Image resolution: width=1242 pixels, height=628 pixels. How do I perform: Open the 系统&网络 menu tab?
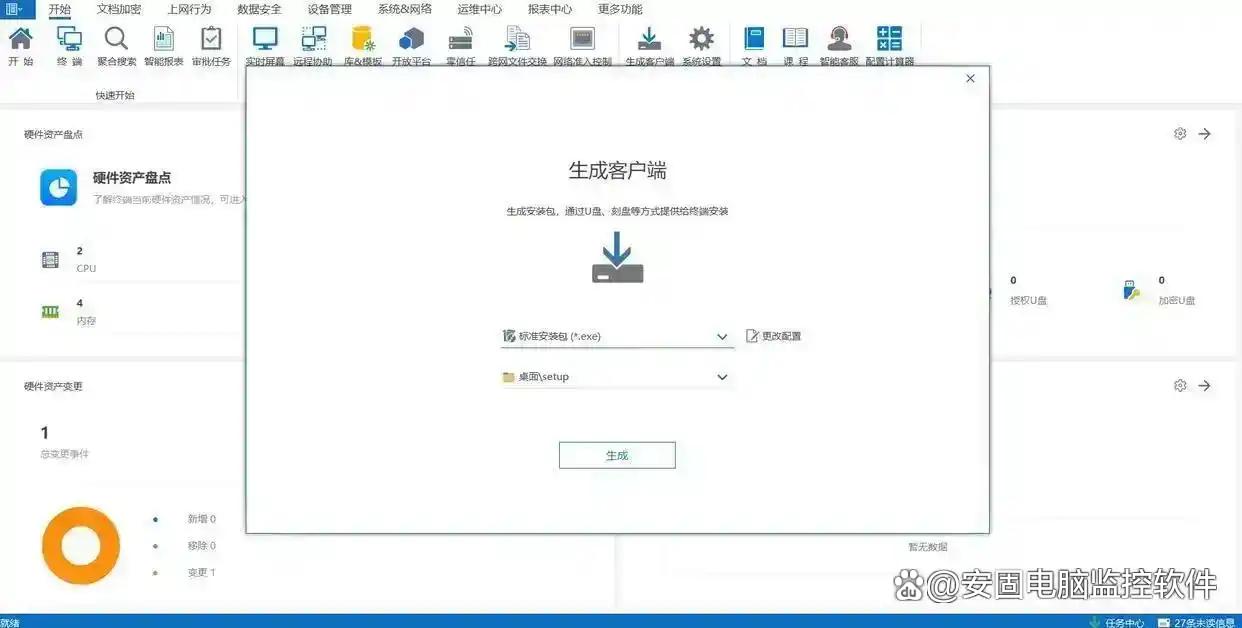(405, 9)
